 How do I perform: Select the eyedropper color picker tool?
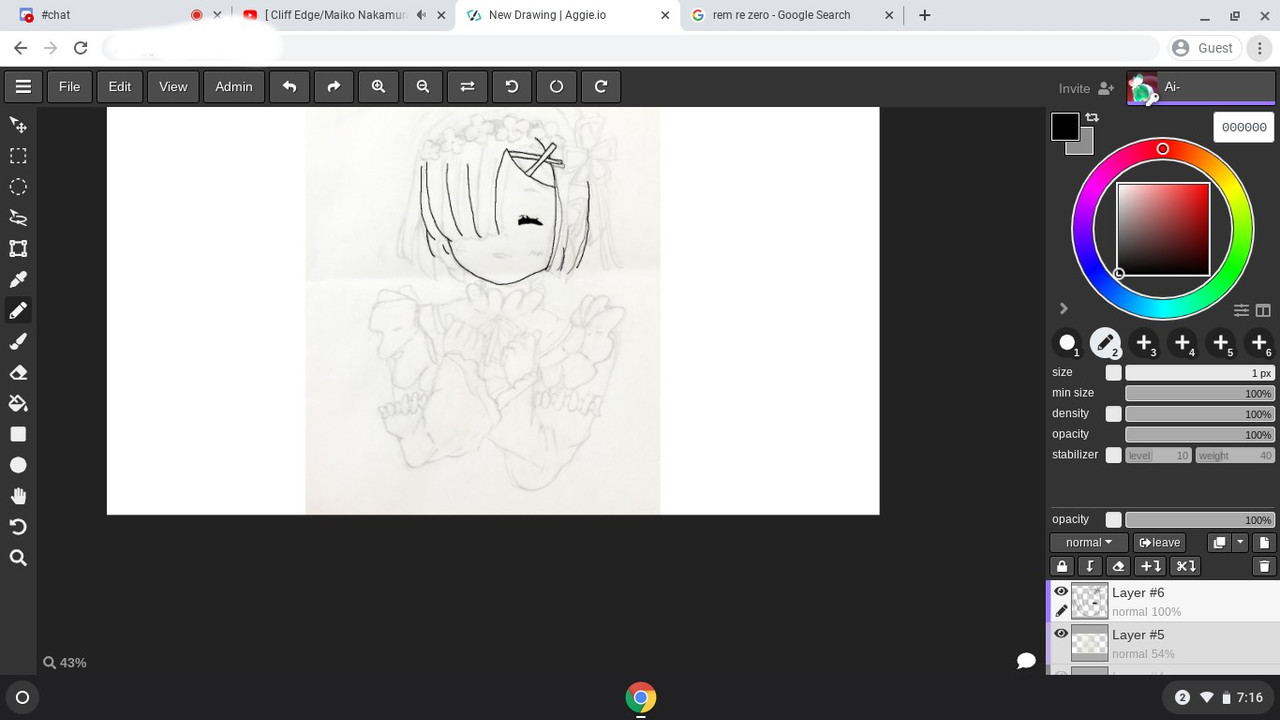[18, 280]
